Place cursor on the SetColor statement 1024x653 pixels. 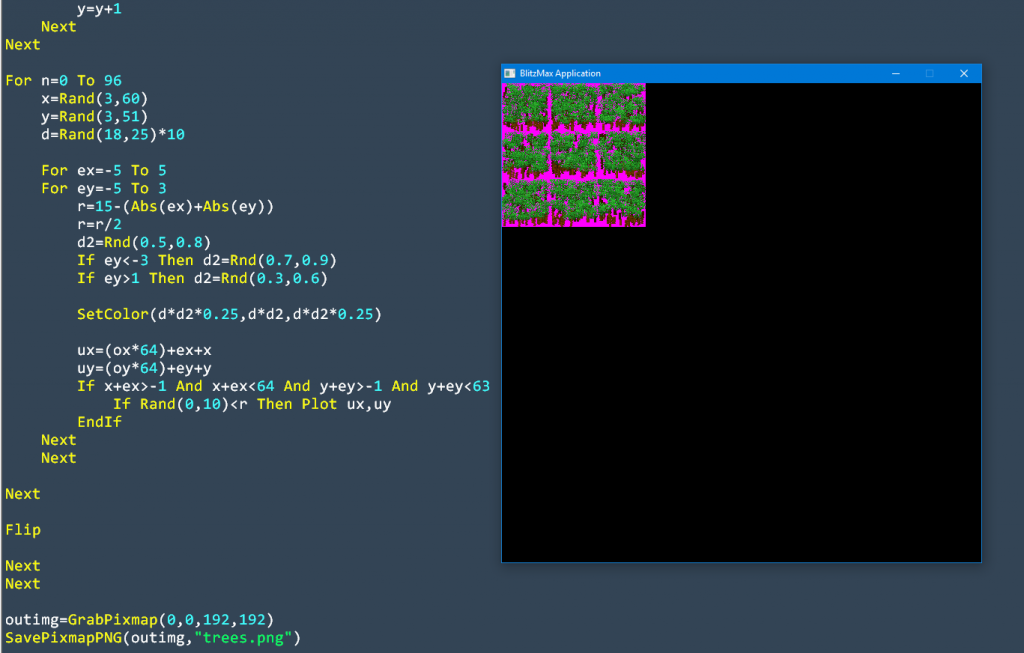pyautogui.click(x=229, y=314)
